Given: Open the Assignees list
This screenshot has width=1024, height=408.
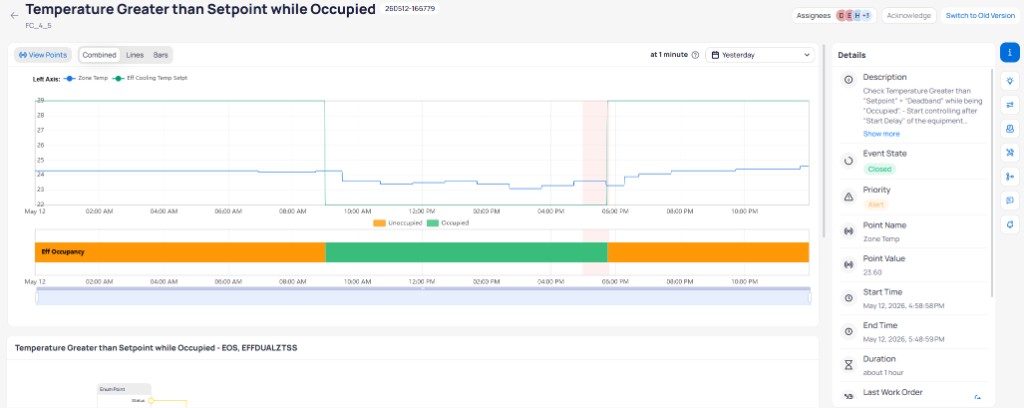Looking at the screenshot, I should (833, 16).
